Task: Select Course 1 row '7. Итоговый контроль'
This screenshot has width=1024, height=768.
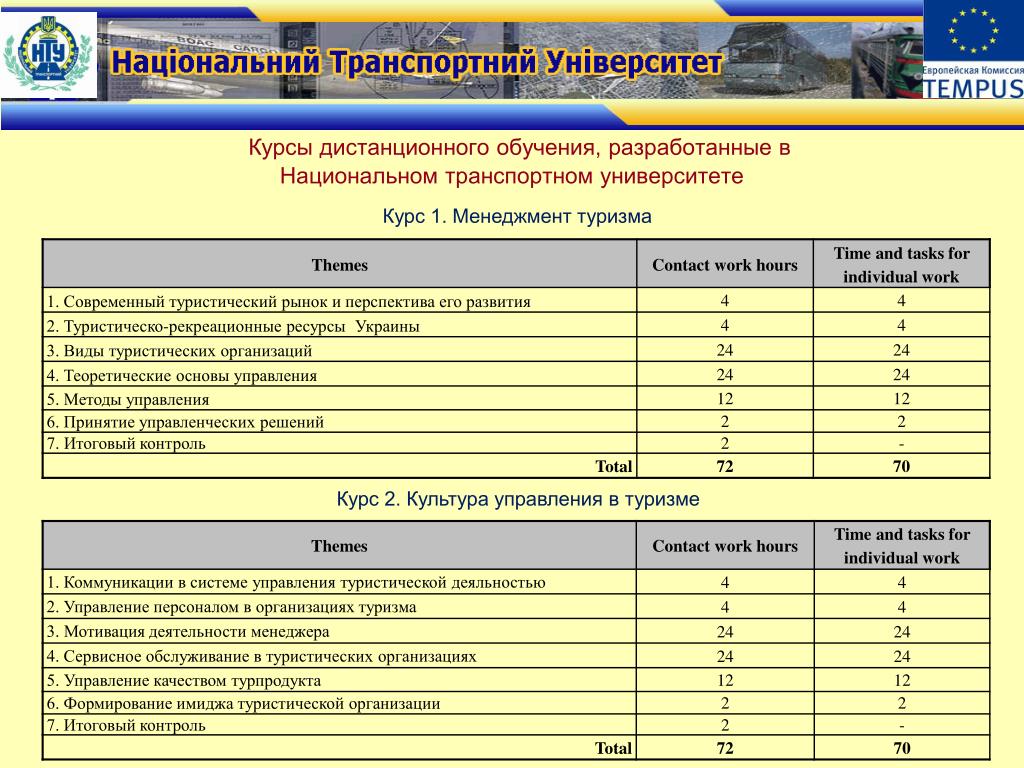Action: 516,443
